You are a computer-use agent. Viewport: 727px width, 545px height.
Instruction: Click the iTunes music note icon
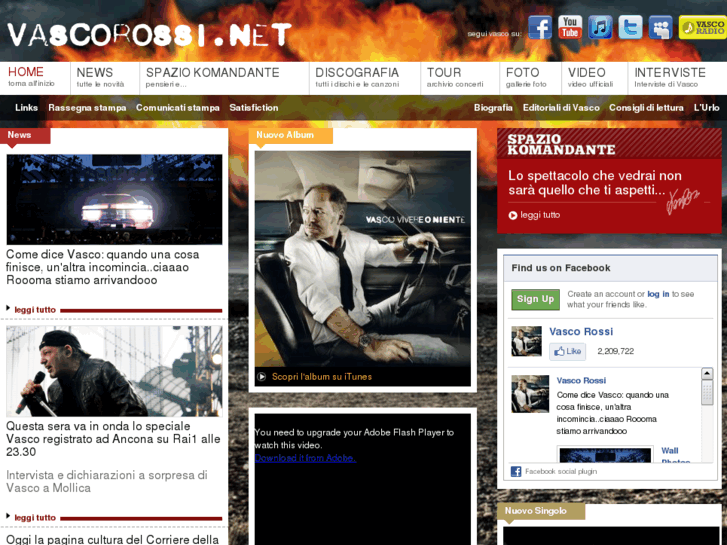click(600, 27)
